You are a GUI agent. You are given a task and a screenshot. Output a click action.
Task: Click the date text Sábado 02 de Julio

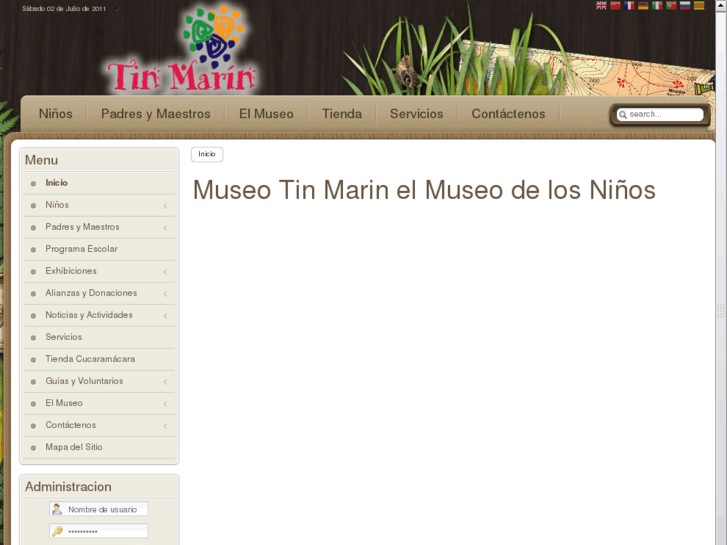(64, 8)
